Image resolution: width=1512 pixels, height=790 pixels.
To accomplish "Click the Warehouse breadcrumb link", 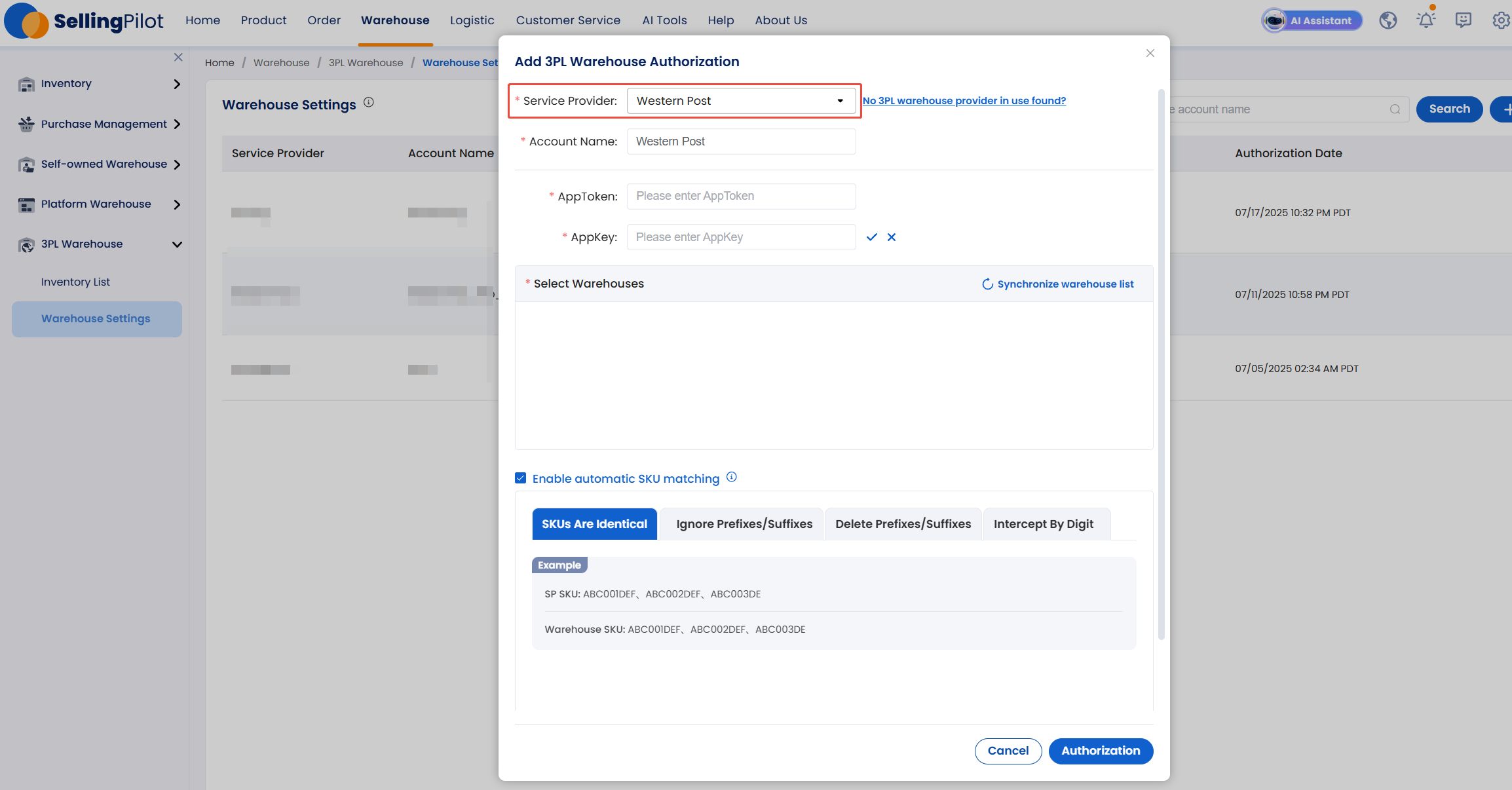I will (281, 63).
